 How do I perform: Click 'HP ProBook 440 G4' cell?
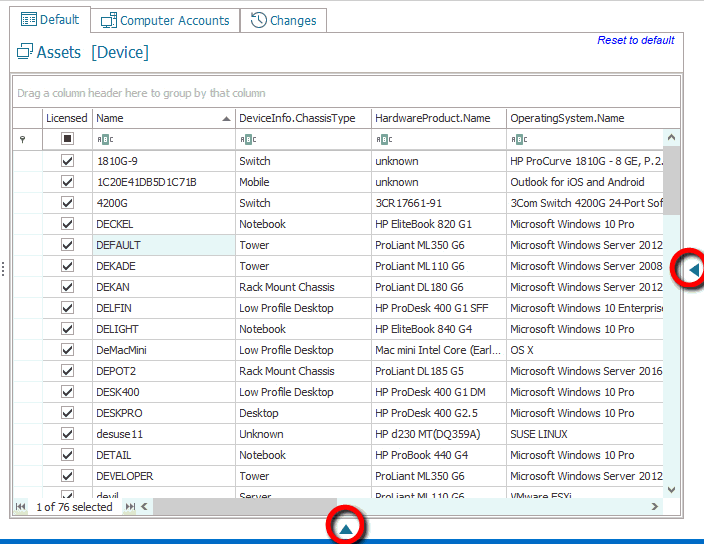439,455
